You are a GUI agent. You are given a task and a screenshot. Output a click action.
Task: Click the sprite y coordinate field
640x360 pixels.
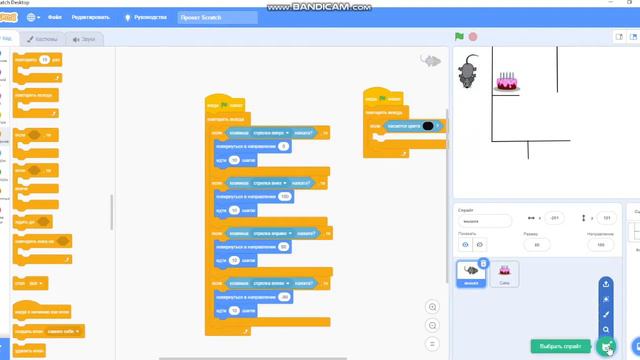(x=607, y=218)
